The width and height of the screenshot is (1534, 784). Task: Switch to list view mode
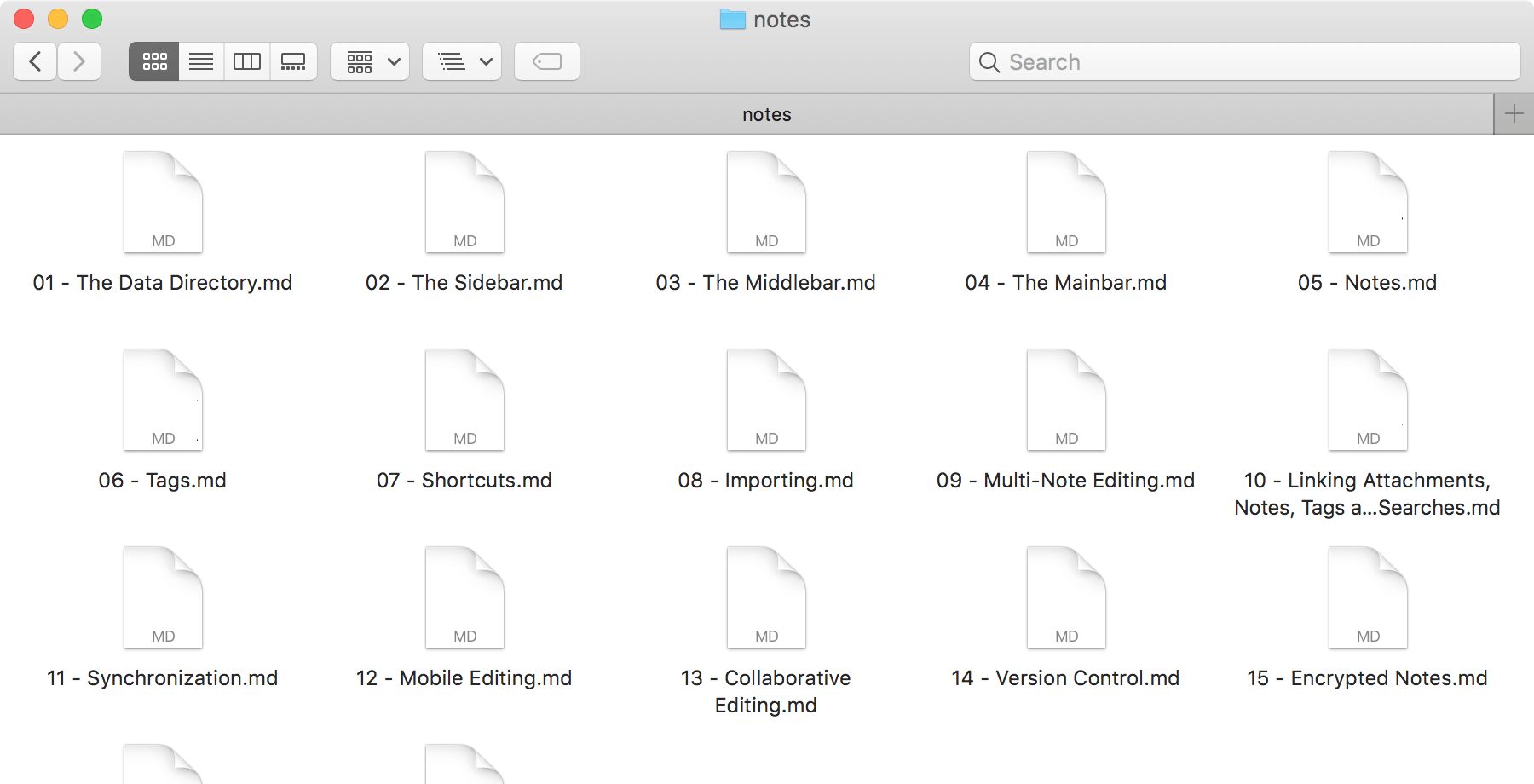(201, 61)
